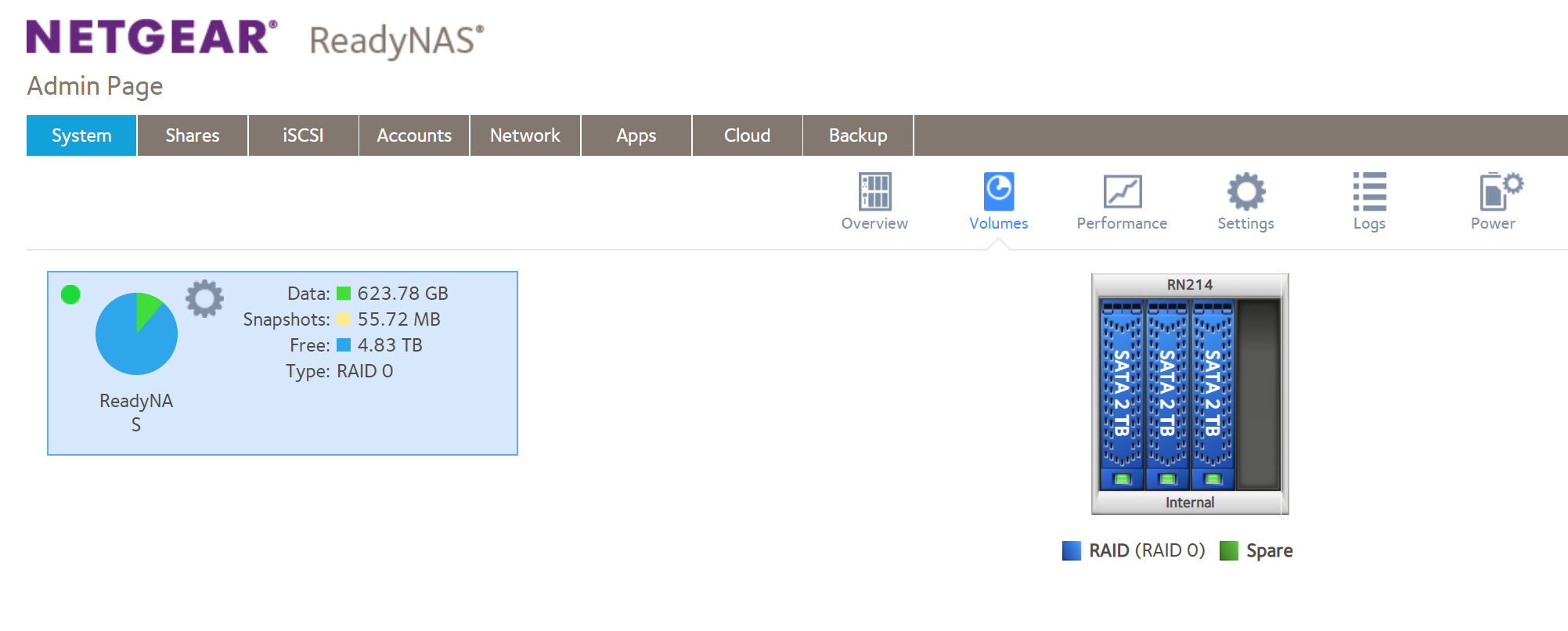Open the Settings gear in the toolbar
The height and width of the screenshot is (631, 1568).
[1245, 192]
